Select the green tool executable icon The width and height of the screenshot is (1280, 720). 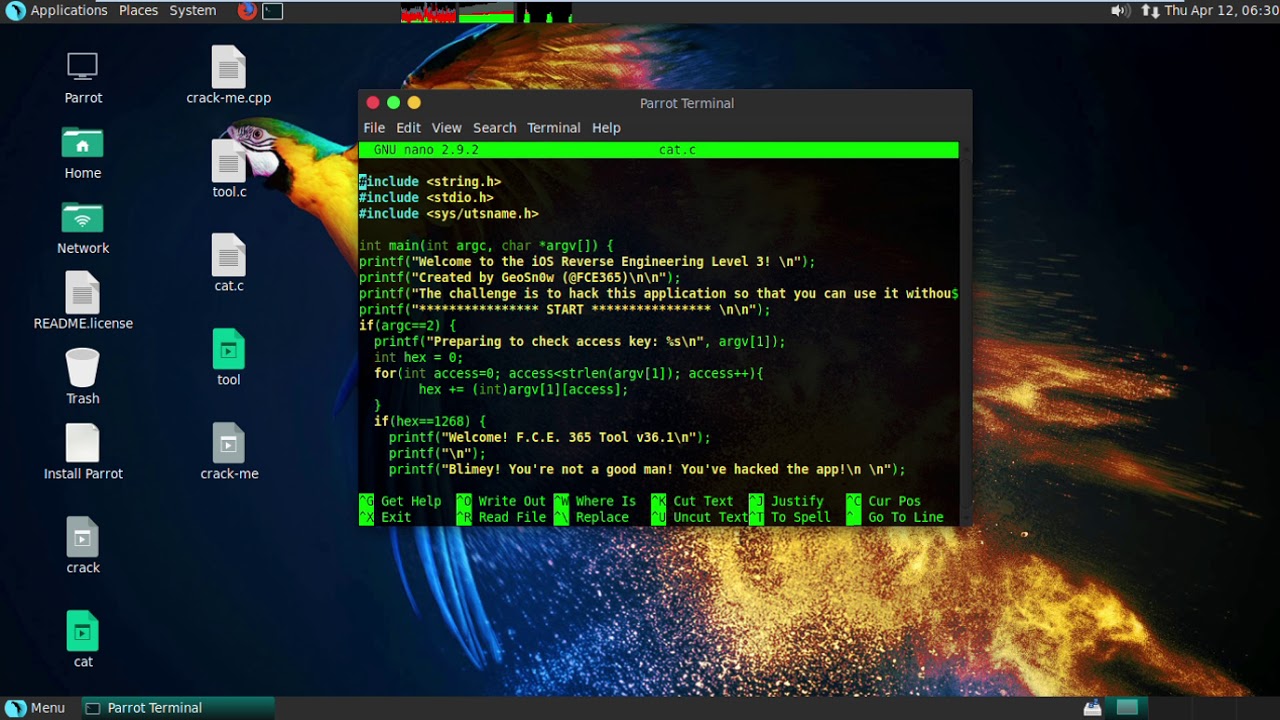click(229, 358)
